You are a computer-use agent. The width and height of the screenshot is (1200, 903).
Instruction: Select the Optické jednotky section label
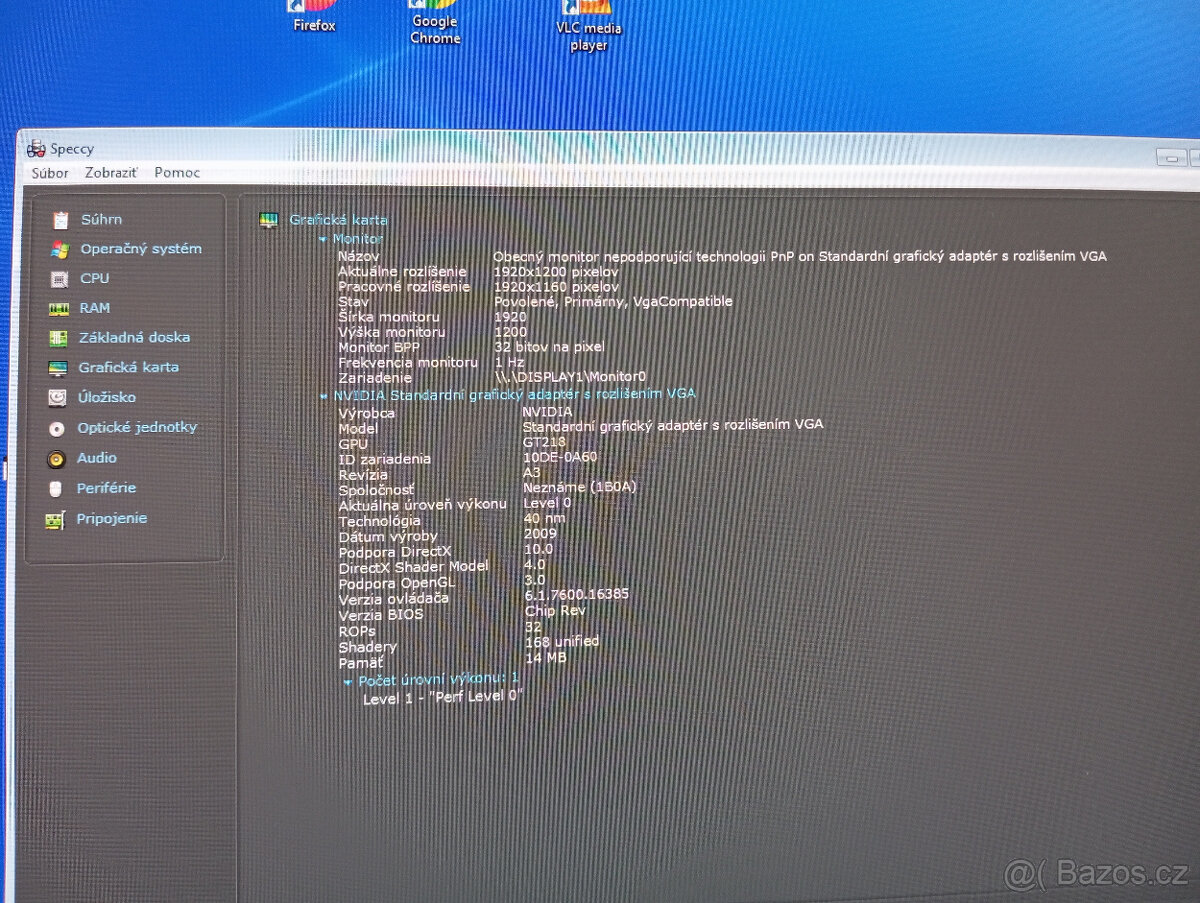pos(137,428)
